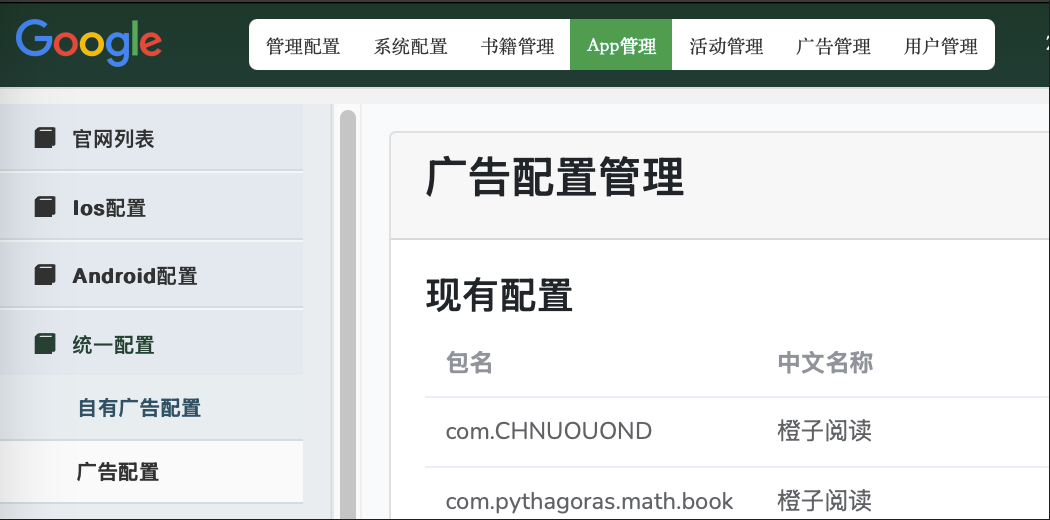Click the book icon beside Ios配置
This screenshot has height=520, width=1050.
[45, 207]
